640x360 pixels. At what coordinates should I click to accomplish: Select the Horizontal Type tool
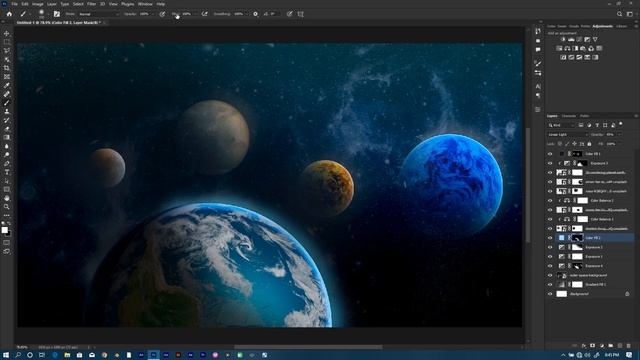pyautogui.click(x=7, y=172)
